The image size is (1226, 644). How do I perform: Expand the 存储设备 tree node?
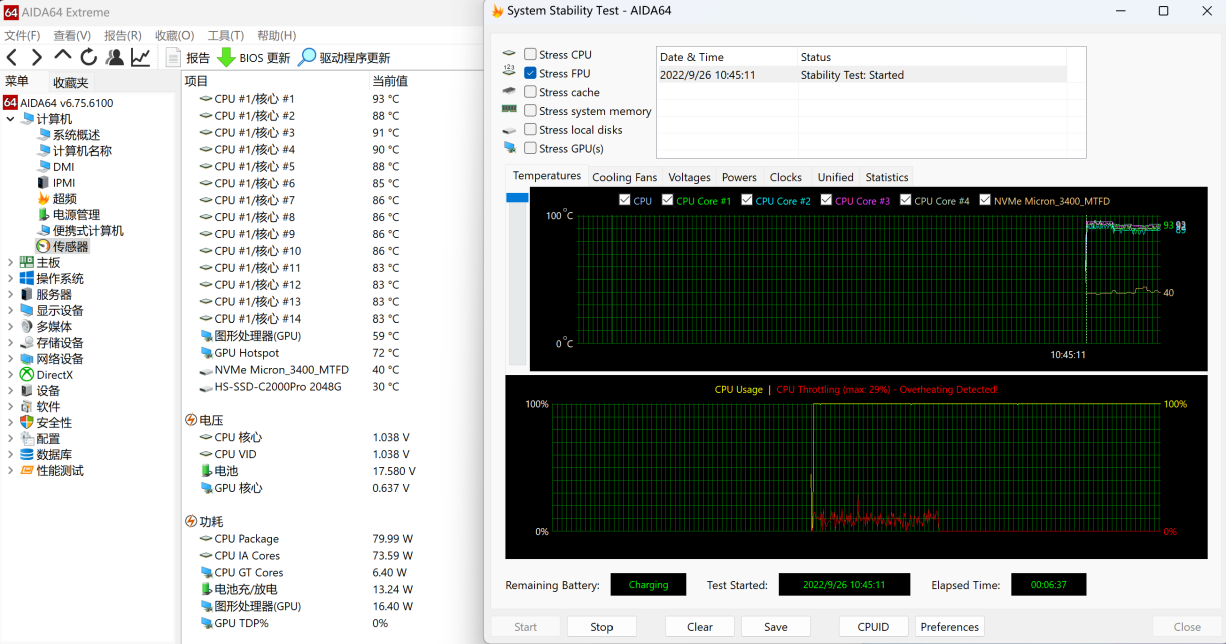[10, 343]
